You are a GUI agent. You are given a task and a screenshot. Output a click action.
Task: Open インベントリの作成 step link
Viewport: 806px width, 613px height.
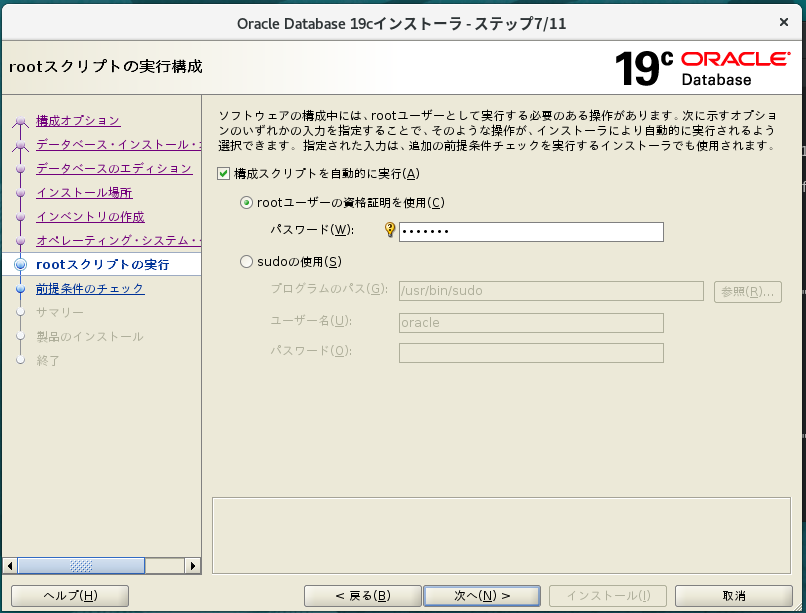click(90, 217)
